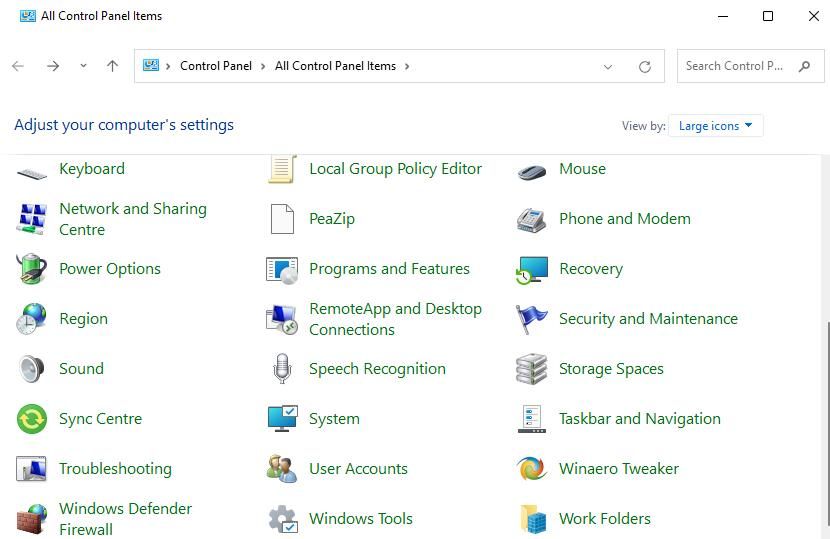Click the Security and Maintenance flag icon
The height and width of the screenshot is (539, 830).
pos(531,319)
